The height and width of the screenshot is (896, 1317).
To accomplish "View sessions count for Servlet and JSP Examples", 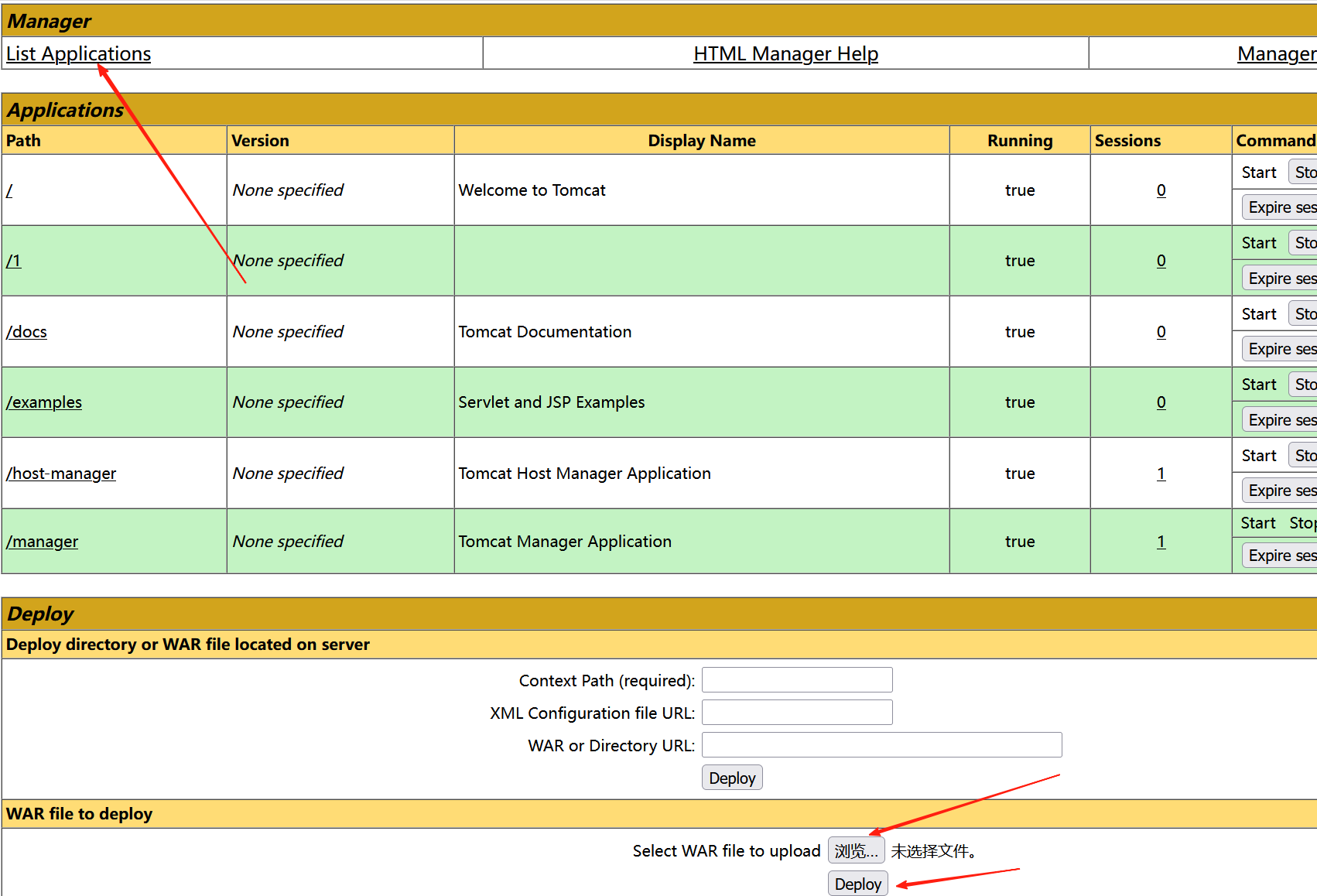I will coord(1161,402).
